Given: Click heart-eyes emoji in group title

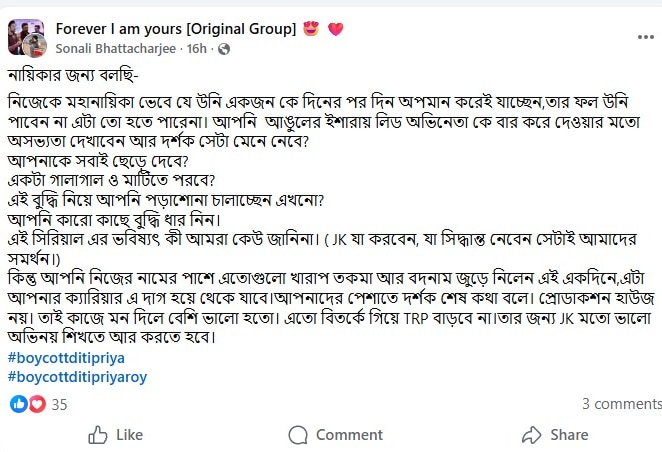Looking at the screenshot, I should (x=312, y=28).
